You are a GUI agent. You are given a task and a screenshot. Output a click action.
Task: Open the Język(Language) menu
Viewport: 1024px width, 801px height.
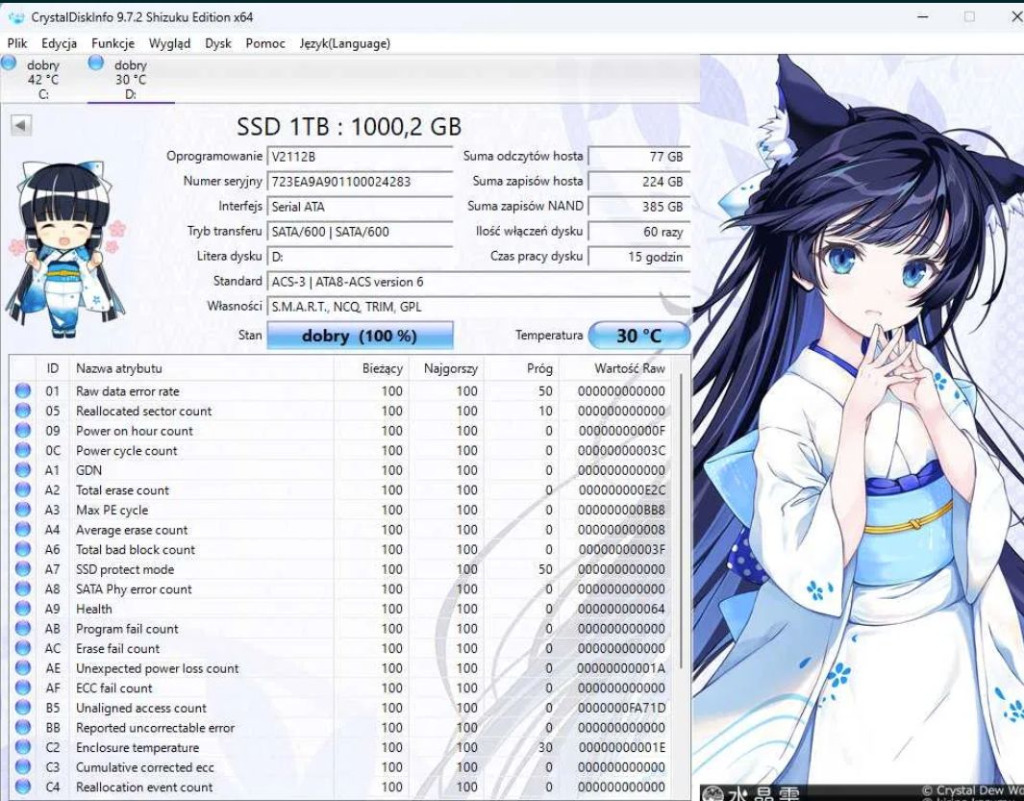tap(345, 44)
